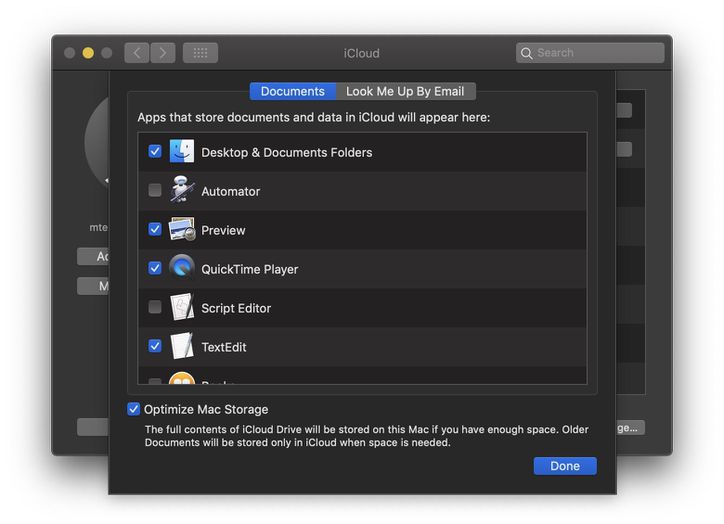Click the Preview app icon
Image resolution: width=724 pixels, height=524 pixels.
pyautogui.click(x=181, y=229)
